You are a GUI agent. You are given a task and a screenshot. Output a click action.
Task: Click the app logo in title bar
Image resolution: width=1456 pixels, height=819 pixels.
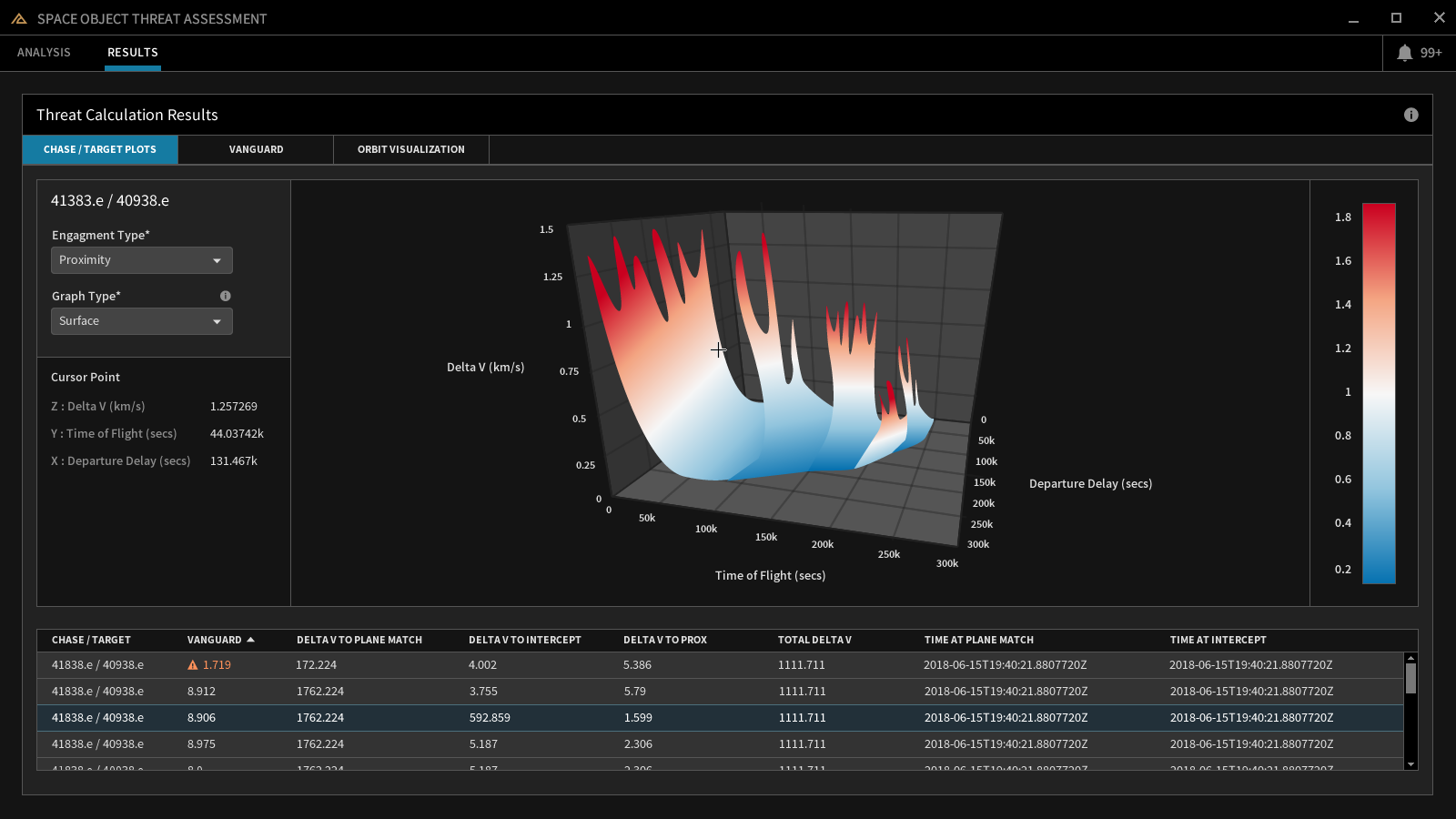click(18, 18)
